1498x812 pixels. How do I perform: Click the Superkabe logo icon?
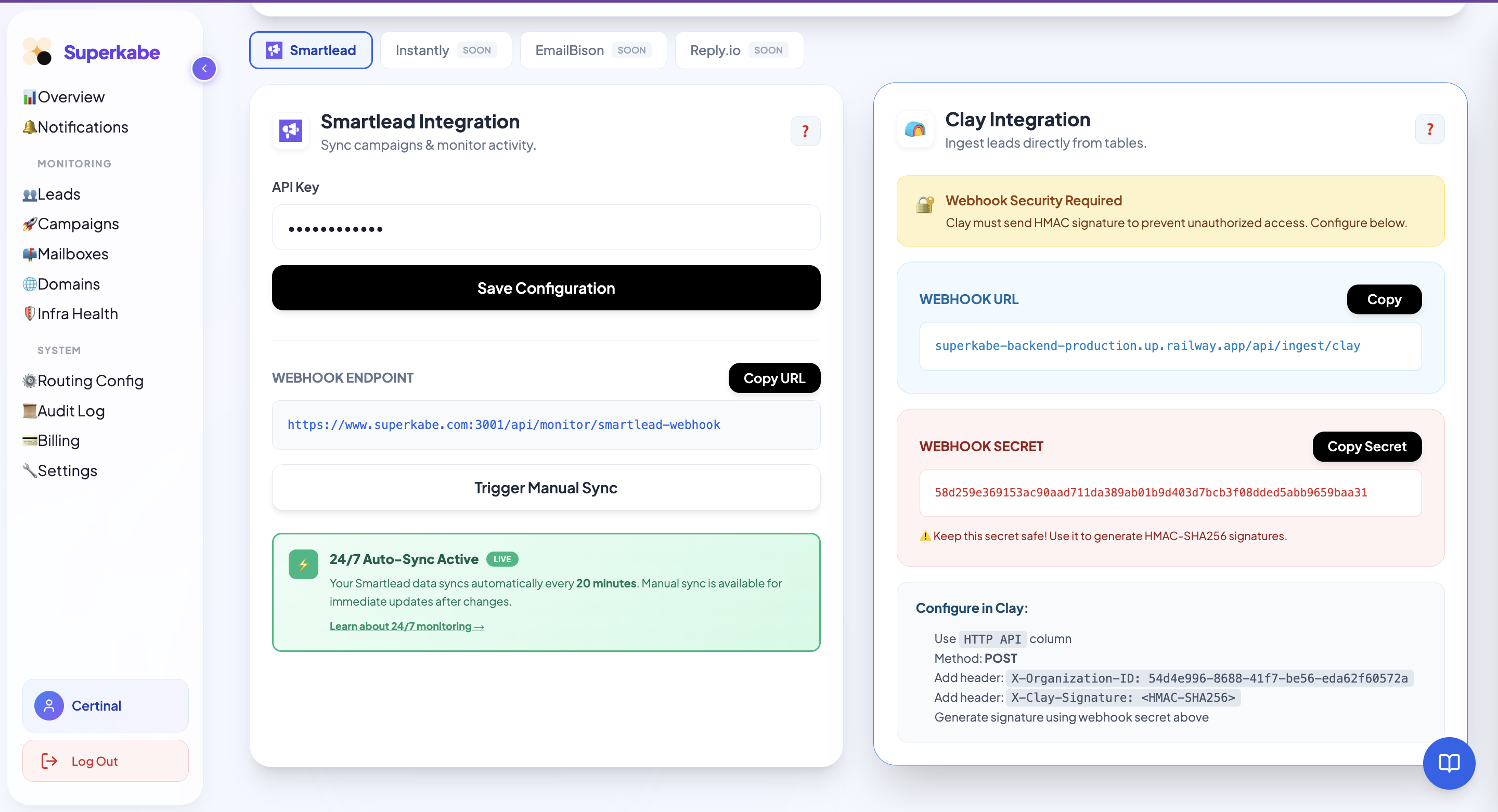pyautogui.click(x=37, y=52)
